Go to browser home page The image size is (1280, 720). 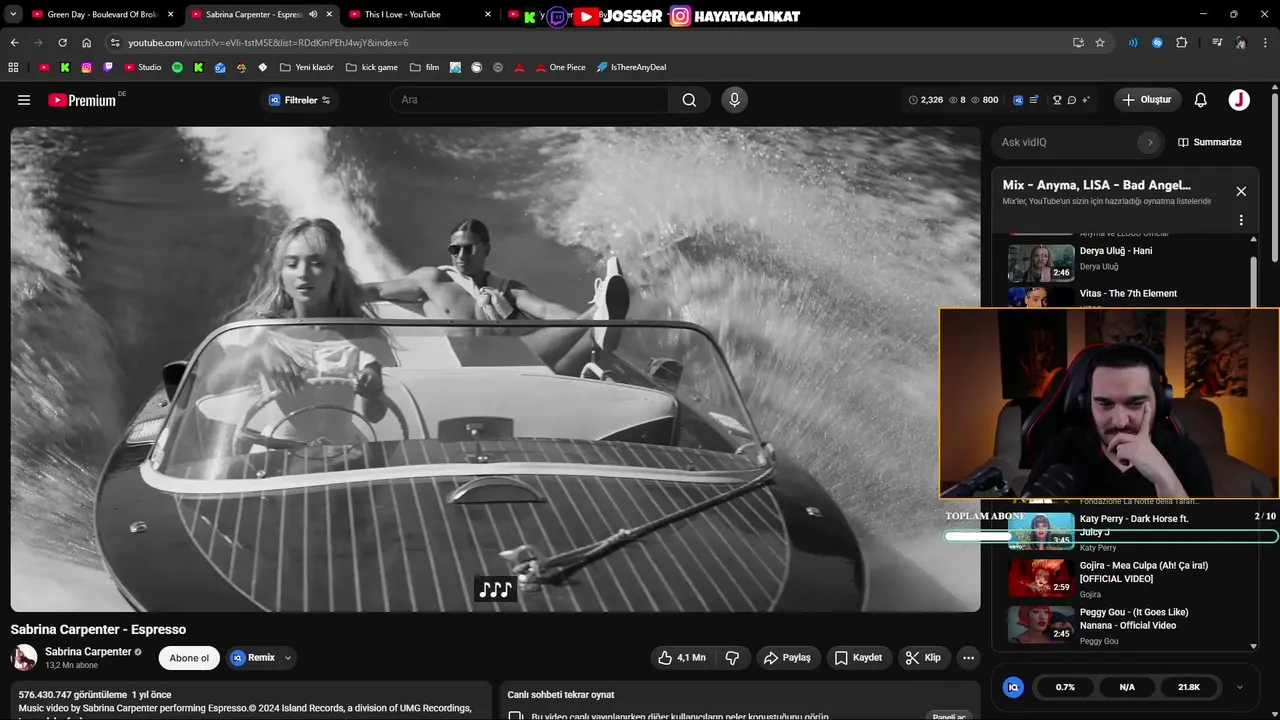(x=86, y=43)
